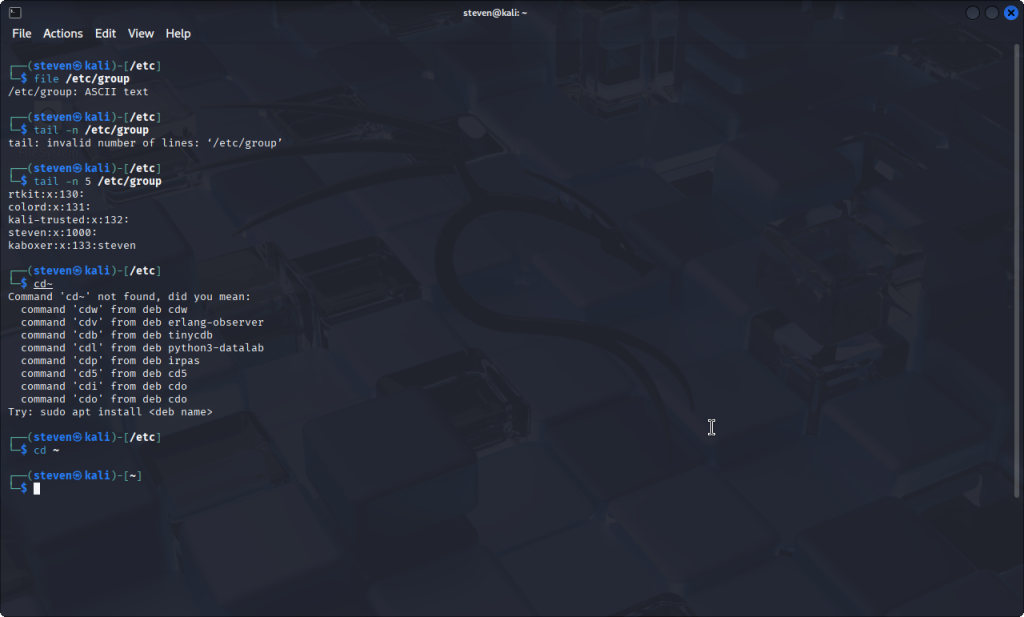Open the File menu

point(21,33)
